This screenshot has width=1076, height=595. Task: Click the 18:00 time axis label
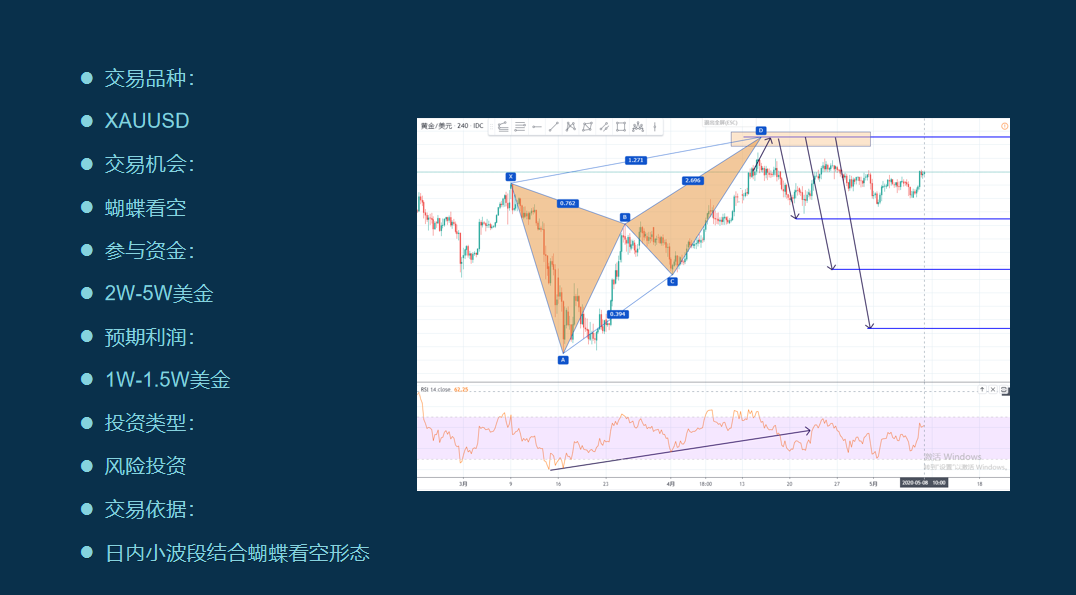[x=705, y=484]
